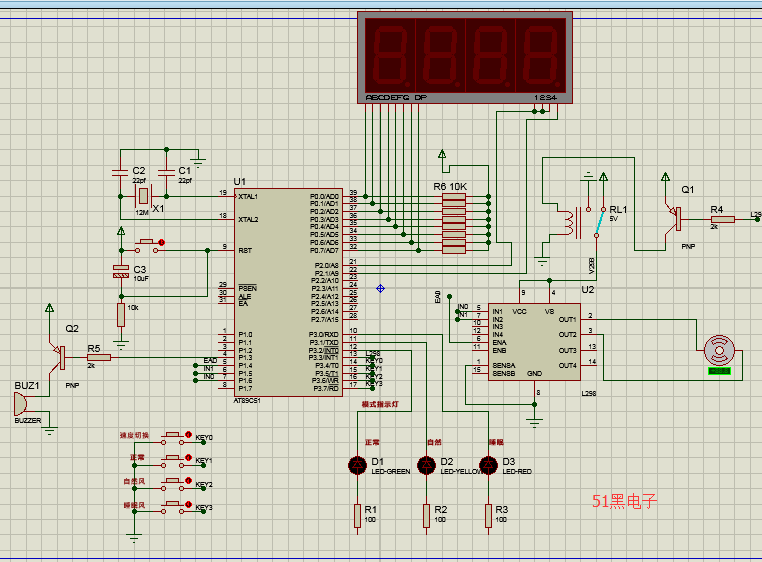The width and height of the screenshot is (762, 562).
Task: Click the '12M' crystal frequency text
Action: tap(141, 212)
